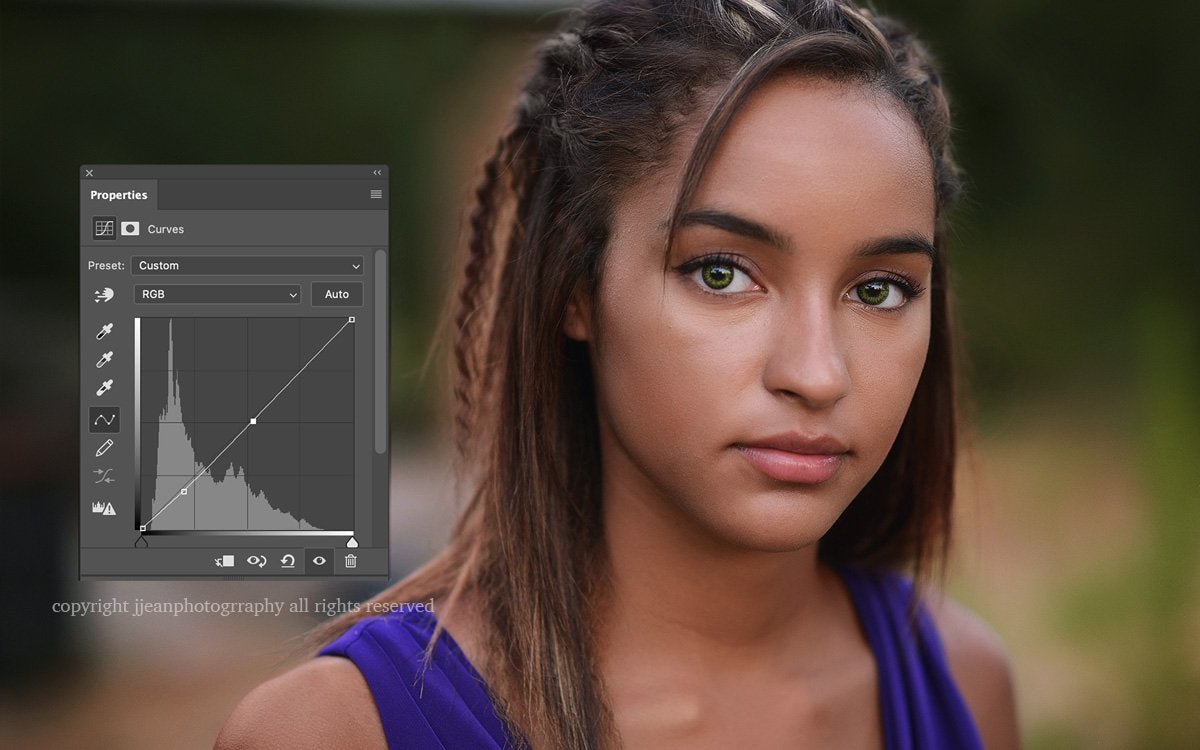Select the layer mask icon
The width and height of the screenshot is (1200, 750).
click(x=130, y=228)
